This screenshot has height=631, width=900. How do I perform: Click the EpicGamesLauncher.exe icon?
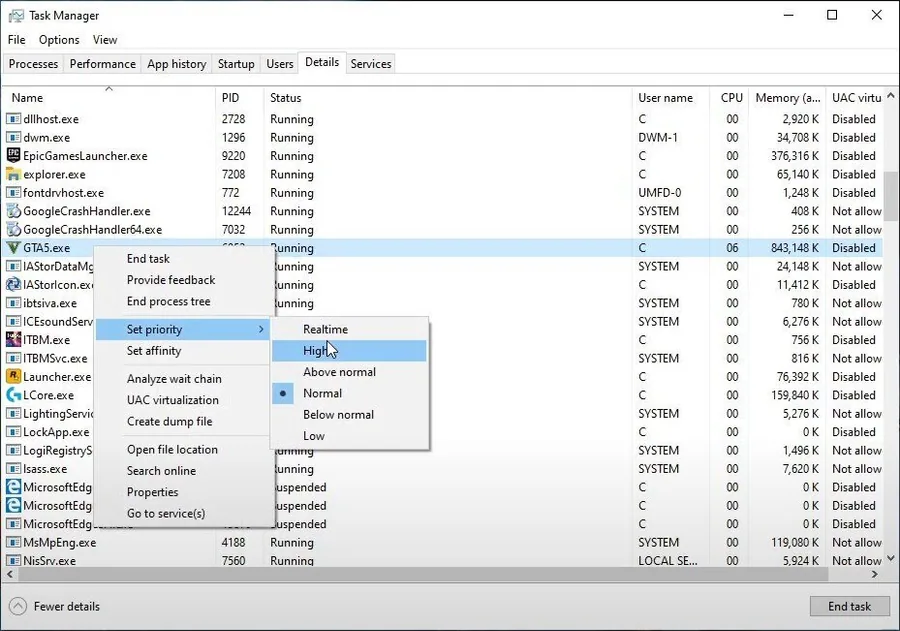coord(13,155)
